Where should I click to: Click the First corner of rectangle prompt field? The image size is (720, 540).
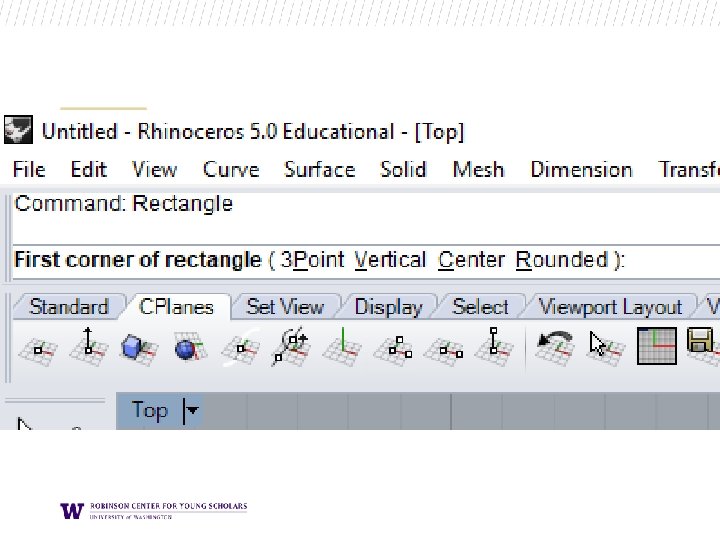pos(366,261)
